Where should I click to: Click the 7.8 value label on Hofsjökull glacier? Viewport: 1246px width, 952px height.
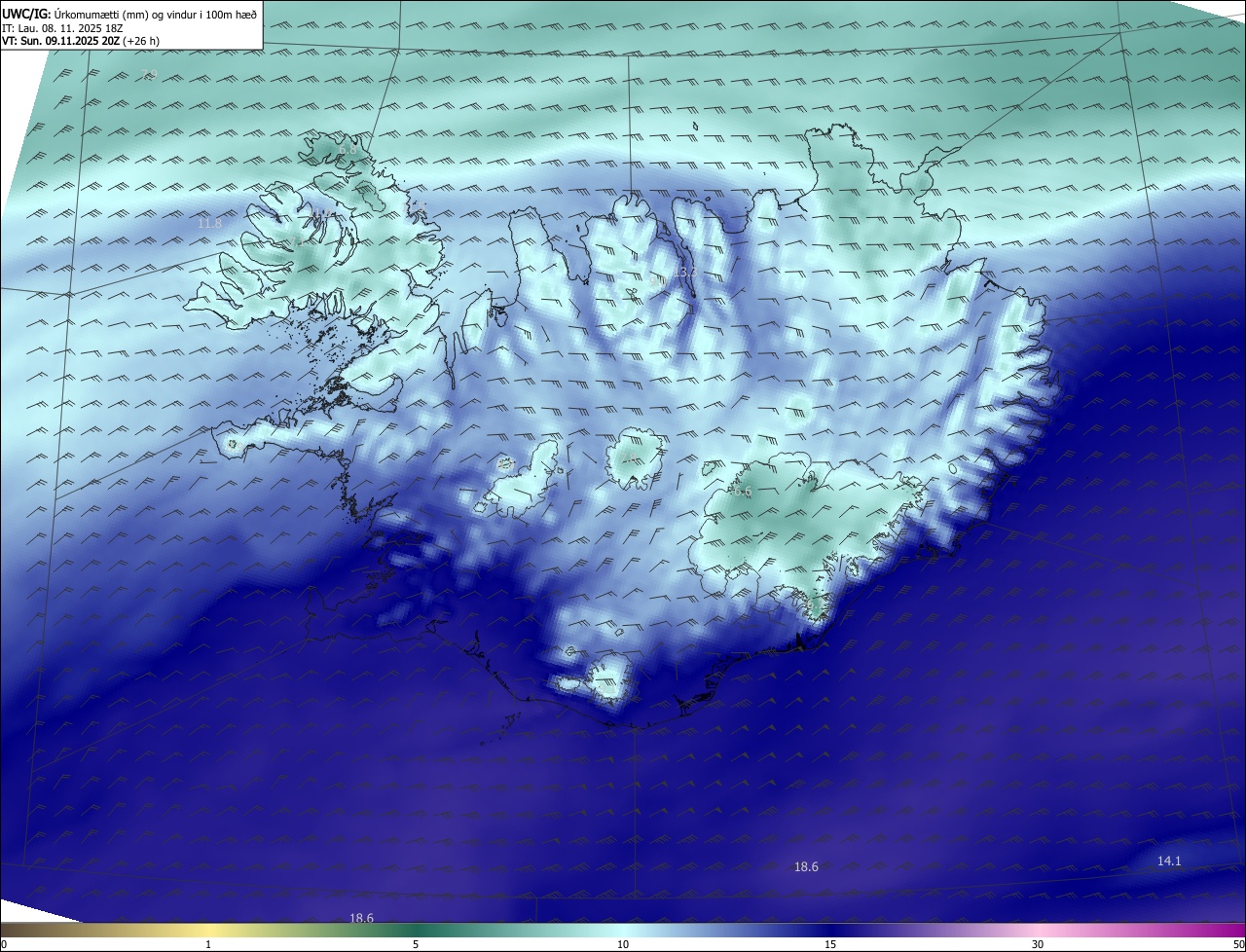tap(631, 458)
